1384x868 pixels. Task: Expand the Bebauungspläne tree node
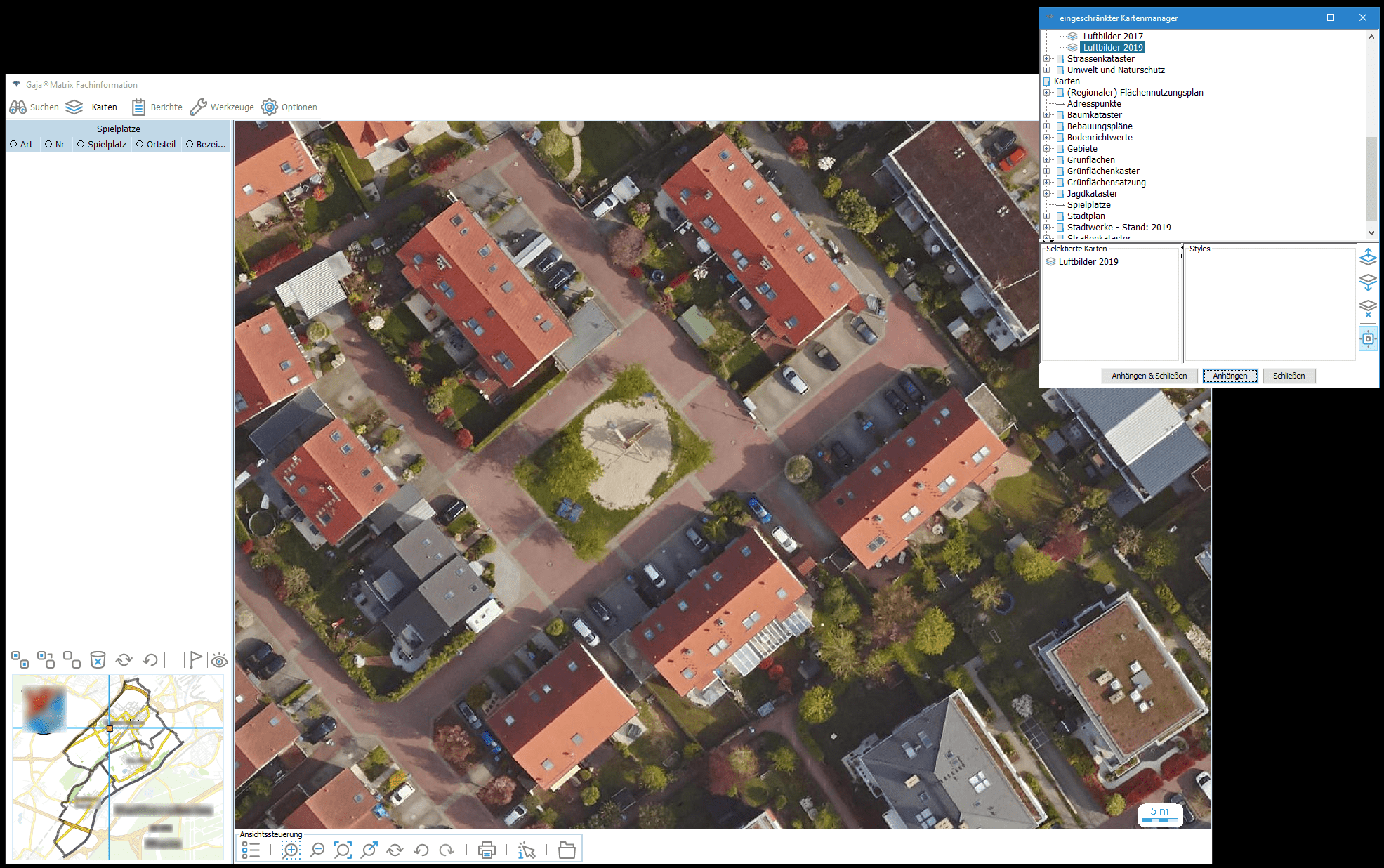1047,126
